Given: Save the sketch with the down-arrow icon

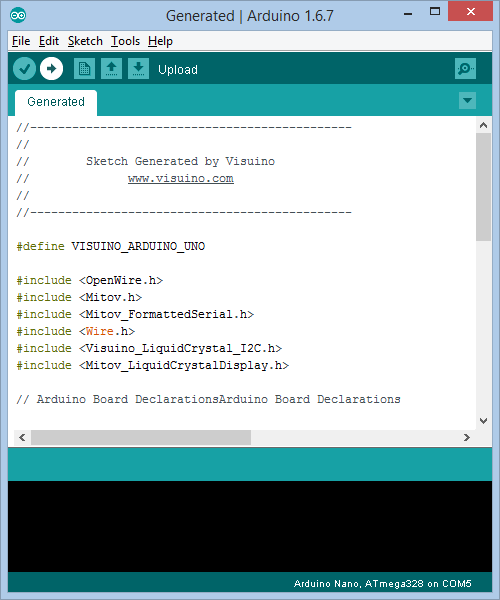Looking at the screenshot, I should [x=138, y=69].
